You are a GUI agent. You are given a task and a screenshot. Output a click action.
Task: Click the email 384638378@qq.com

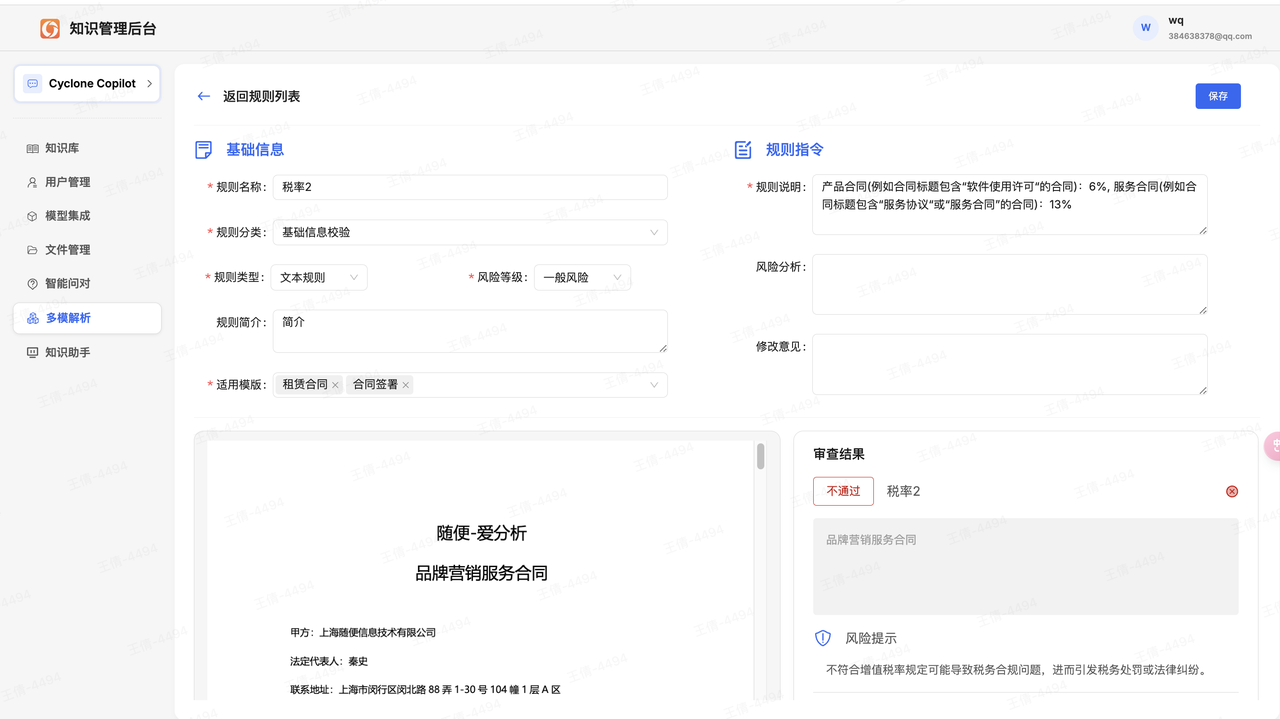pos(1210,36)
